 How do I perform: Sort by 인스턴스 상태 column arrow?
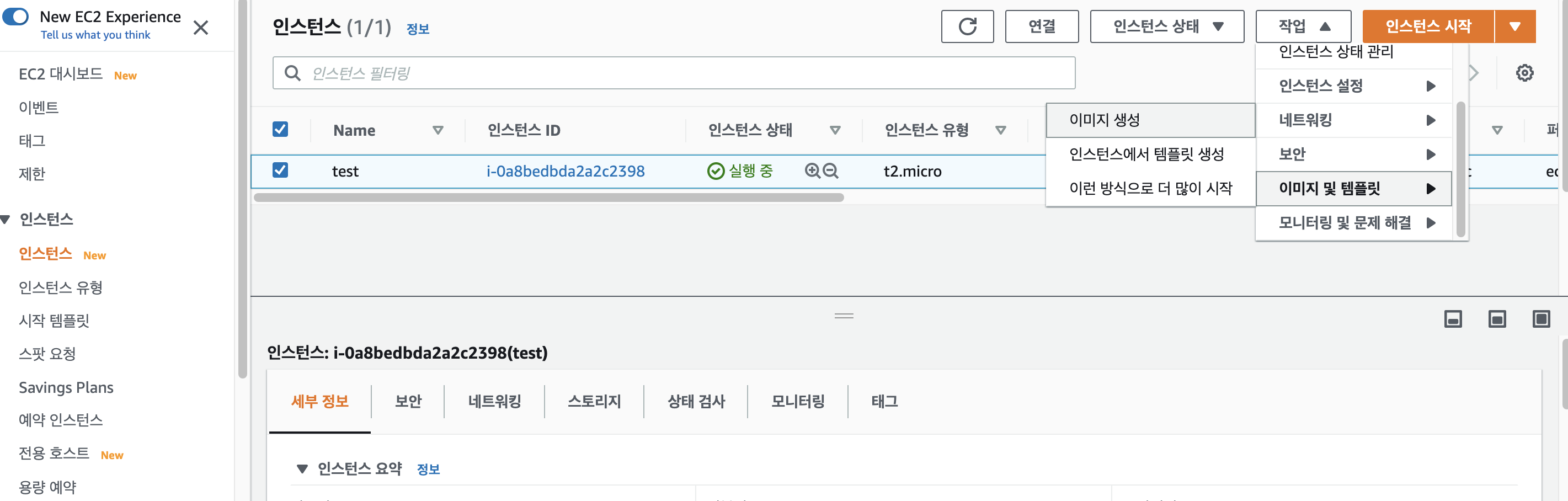835,130
